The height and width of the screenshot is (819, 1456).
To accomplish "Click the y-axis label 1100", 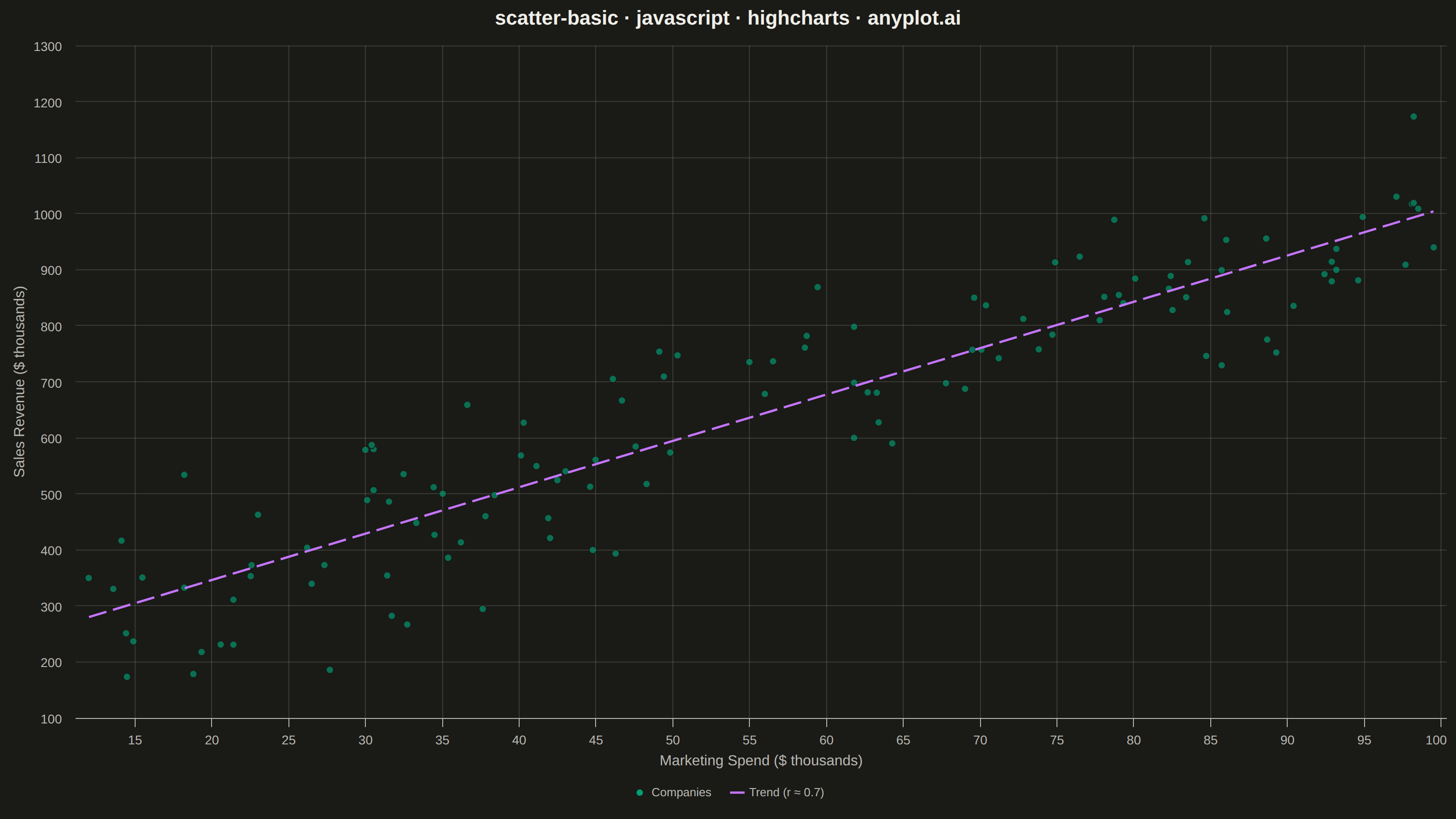I will (x=48, y=159).
